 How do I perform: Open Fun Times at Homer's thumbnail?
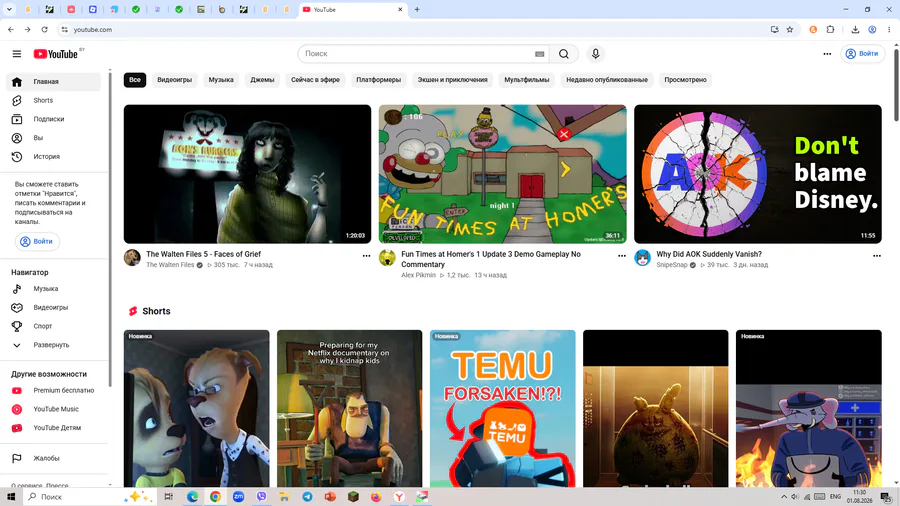point(502,174)
